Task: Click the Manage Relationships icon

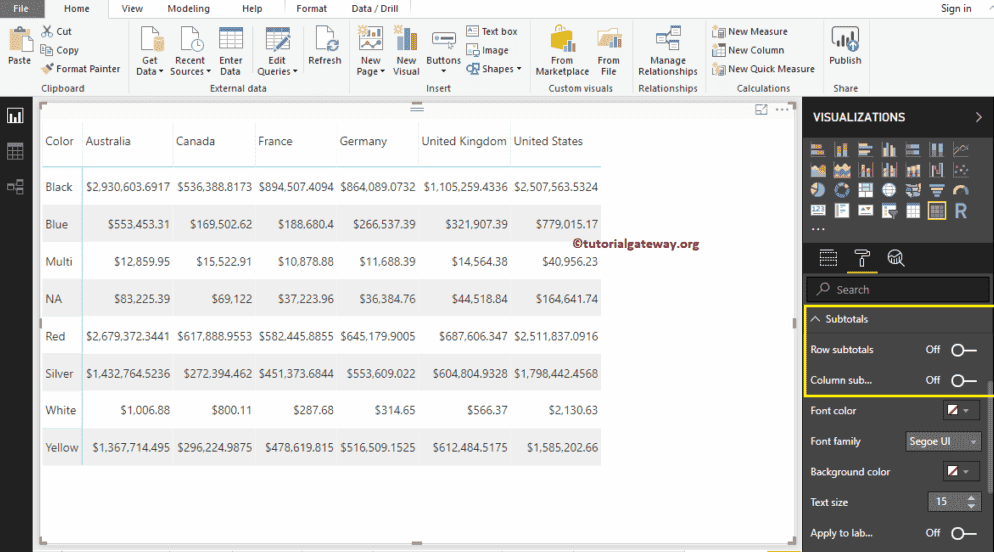Action: [668, 52]
